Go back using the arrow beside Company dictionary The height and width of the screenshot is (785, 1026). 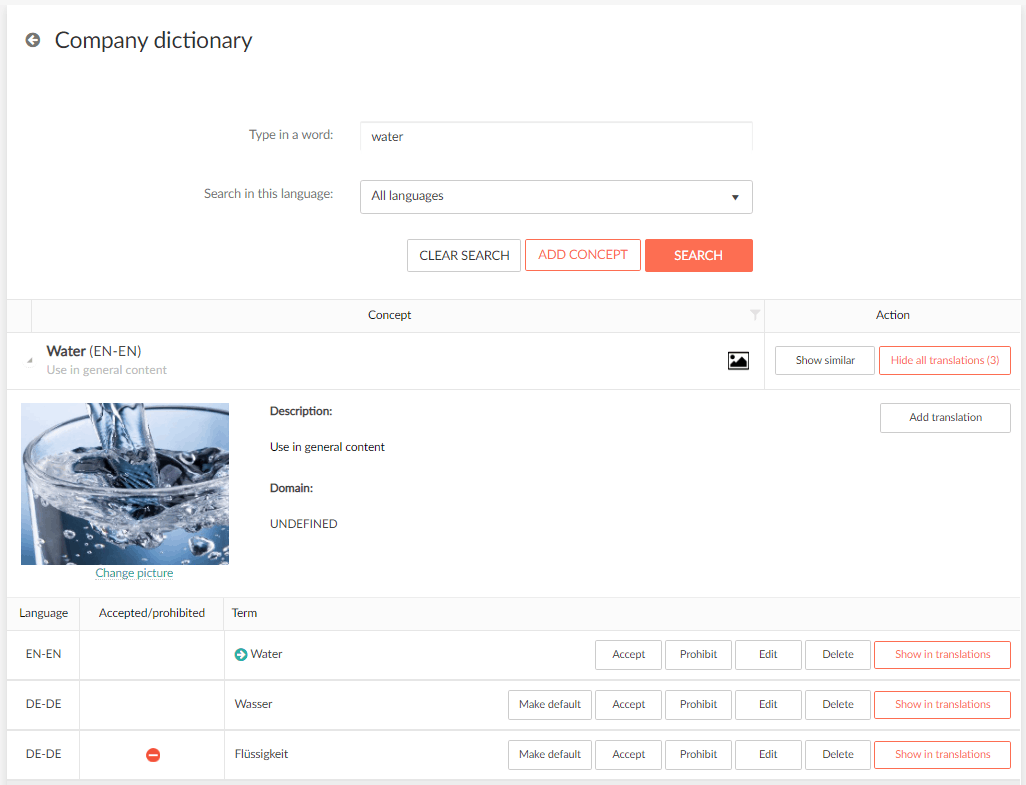[x=33, y=41]
